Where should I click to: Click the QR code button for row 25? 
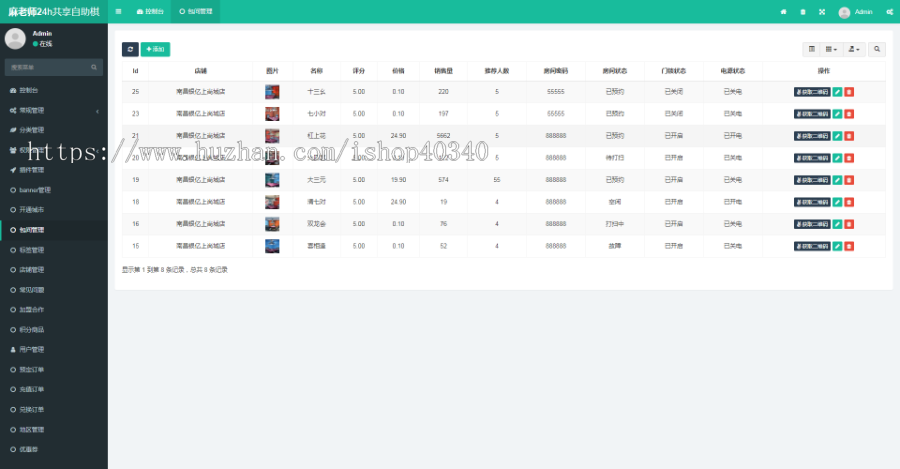[812, 92]
